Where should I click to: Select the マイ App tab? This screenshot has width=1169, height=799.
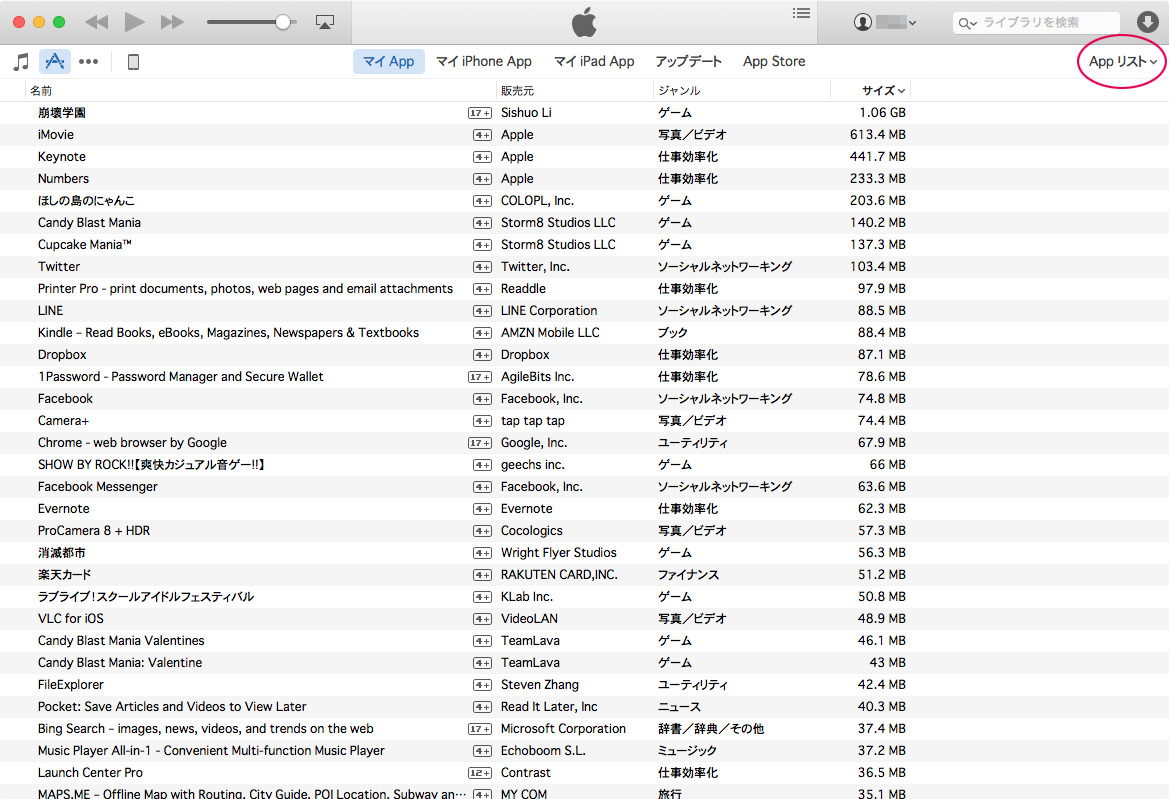[x=388, y=61]
